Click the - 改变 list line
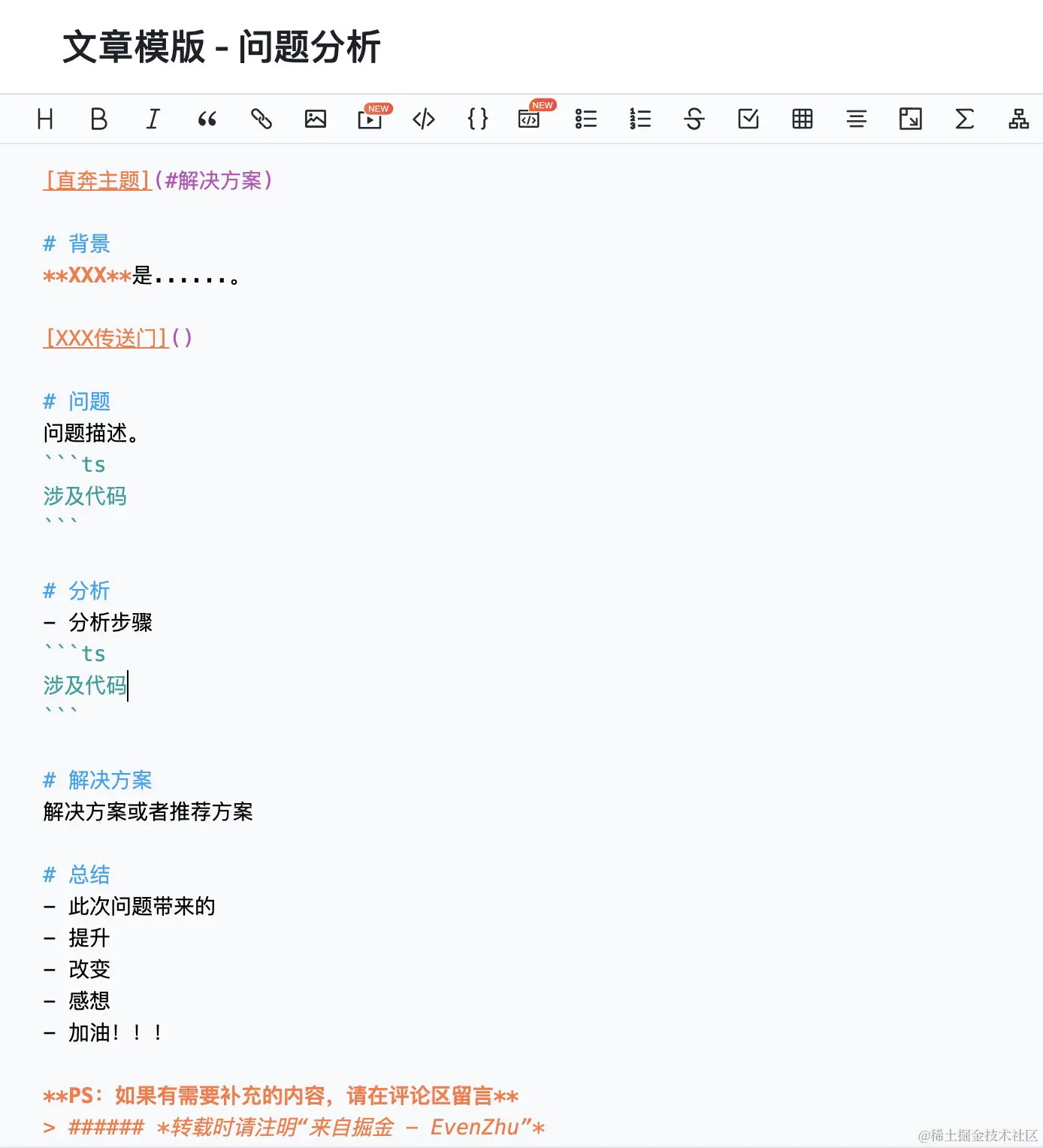The width and height of the screenshot is (1043, 1148). point(77,970)
